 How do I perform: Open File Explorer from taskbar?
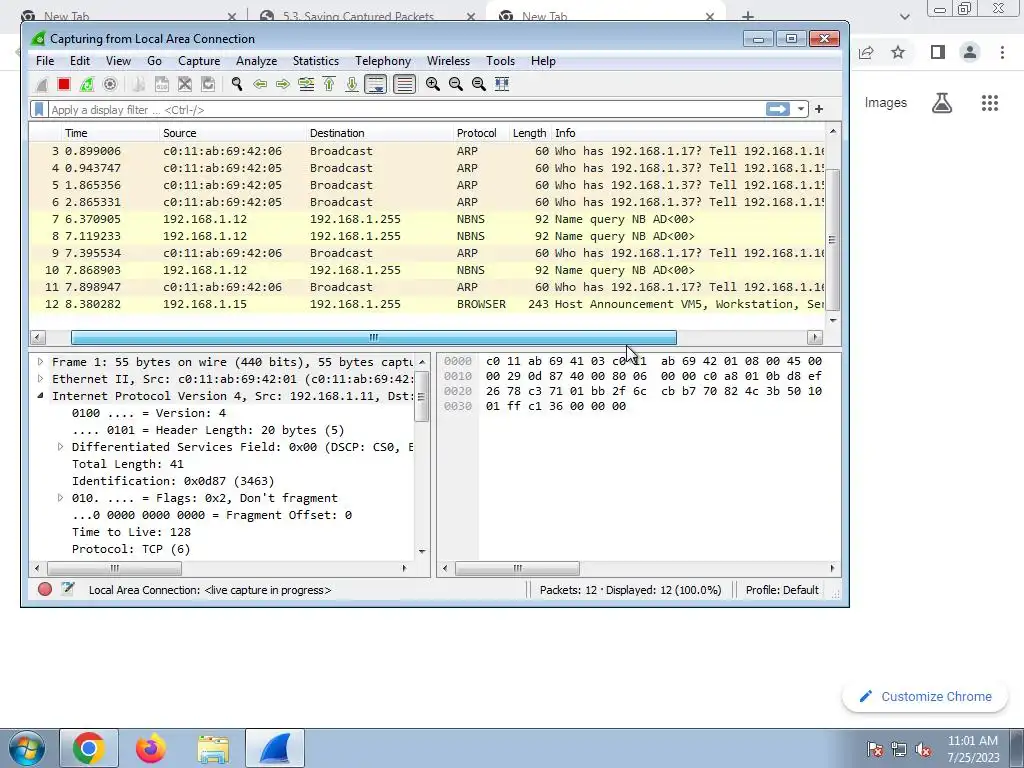pyautogui.click(x=213, y=748)
